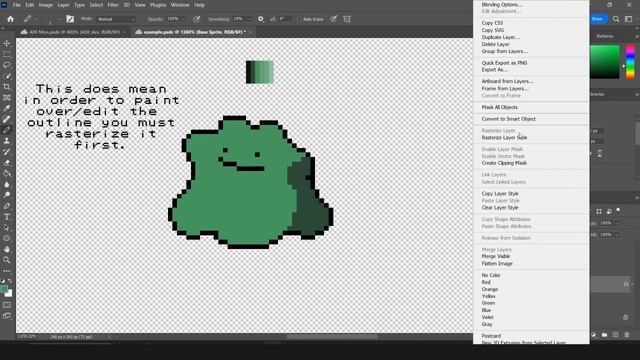Click the new group folder icon
This screenshot has height=360, width=640.
(604, 335)
